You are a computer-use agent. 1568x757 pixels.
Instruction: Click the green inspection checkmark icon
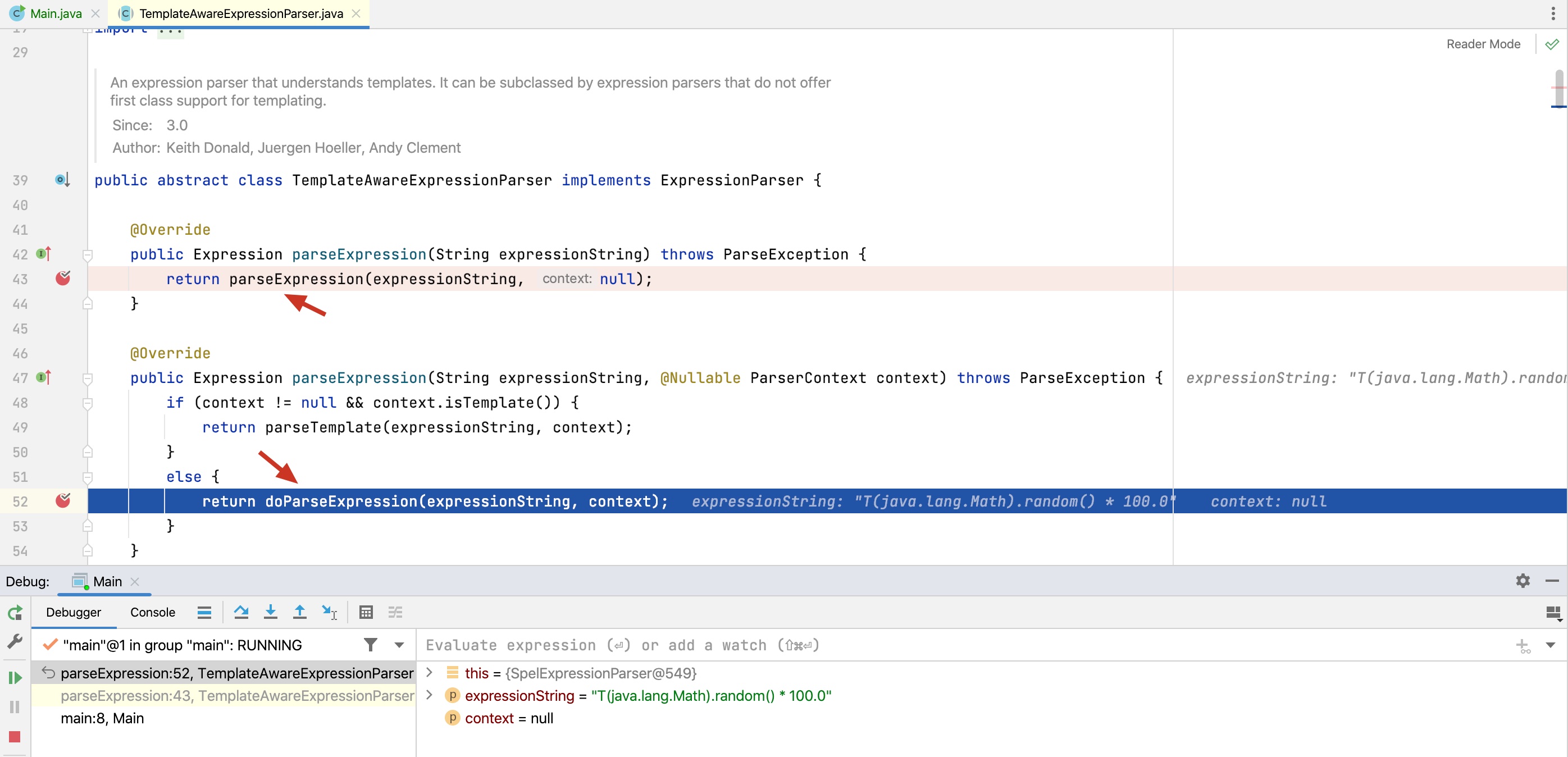click(1552, 44)
